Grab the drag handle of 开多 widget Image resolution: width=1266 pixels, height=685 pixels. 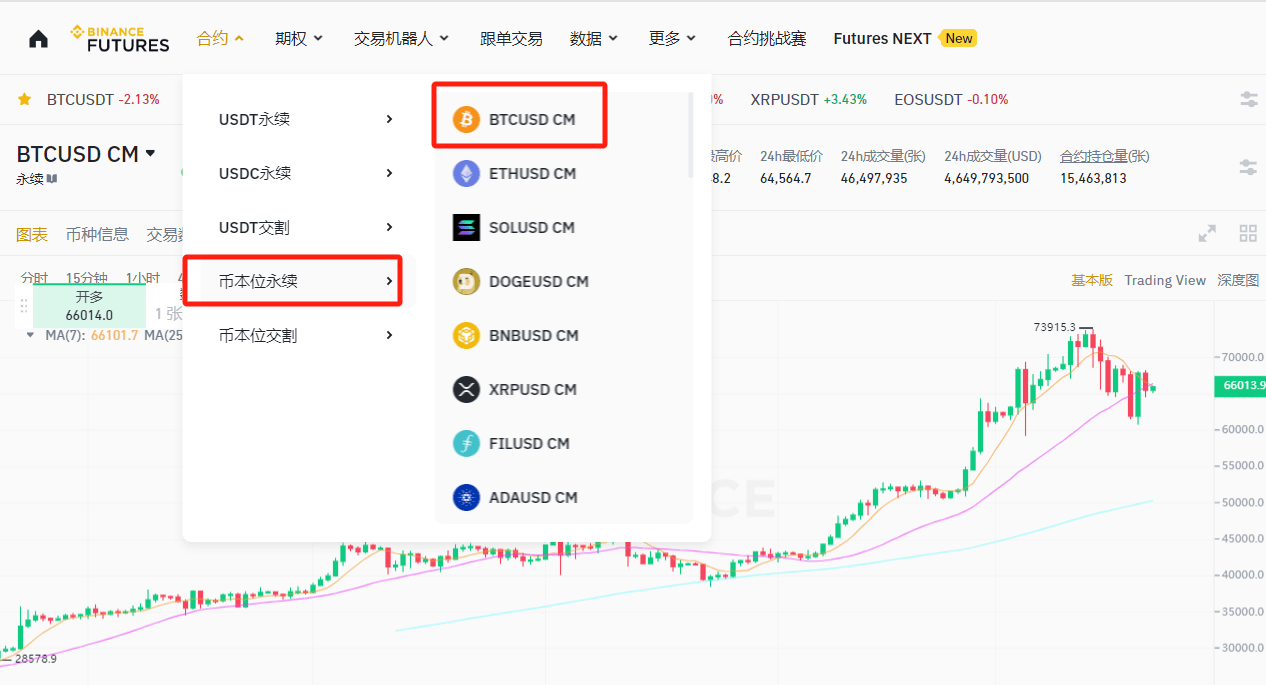click(x=24, y=306)
